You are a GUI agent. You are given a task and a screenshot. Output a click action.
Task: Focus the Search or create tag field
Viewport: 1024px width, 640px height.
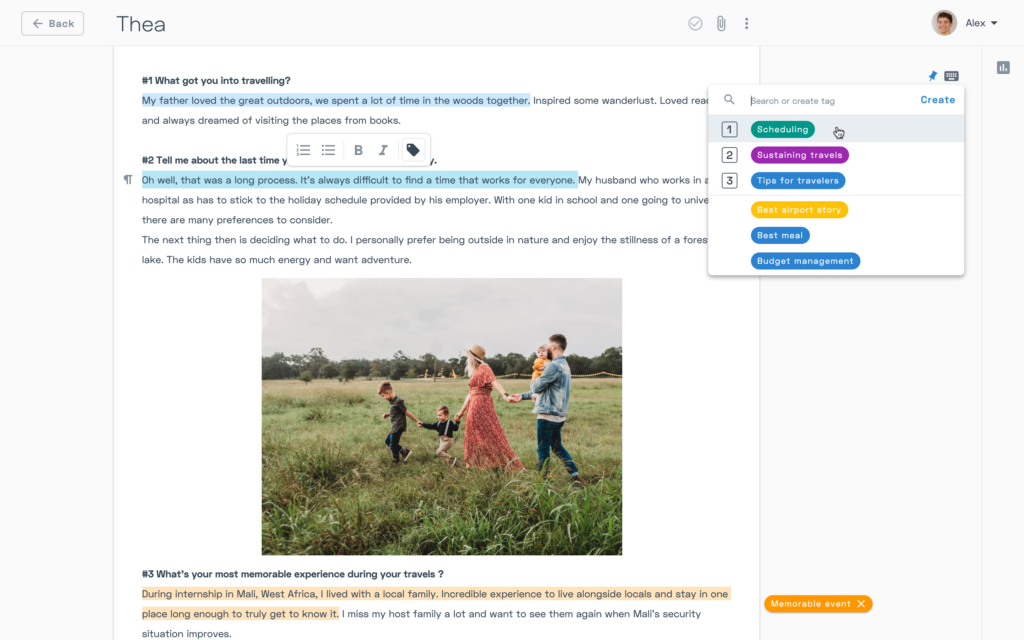(829, 101)
